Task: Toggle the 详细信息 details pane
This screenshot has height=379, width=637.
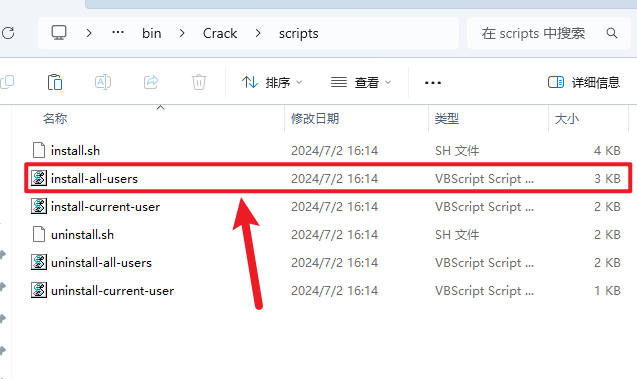Action: [x=584, y=82]
